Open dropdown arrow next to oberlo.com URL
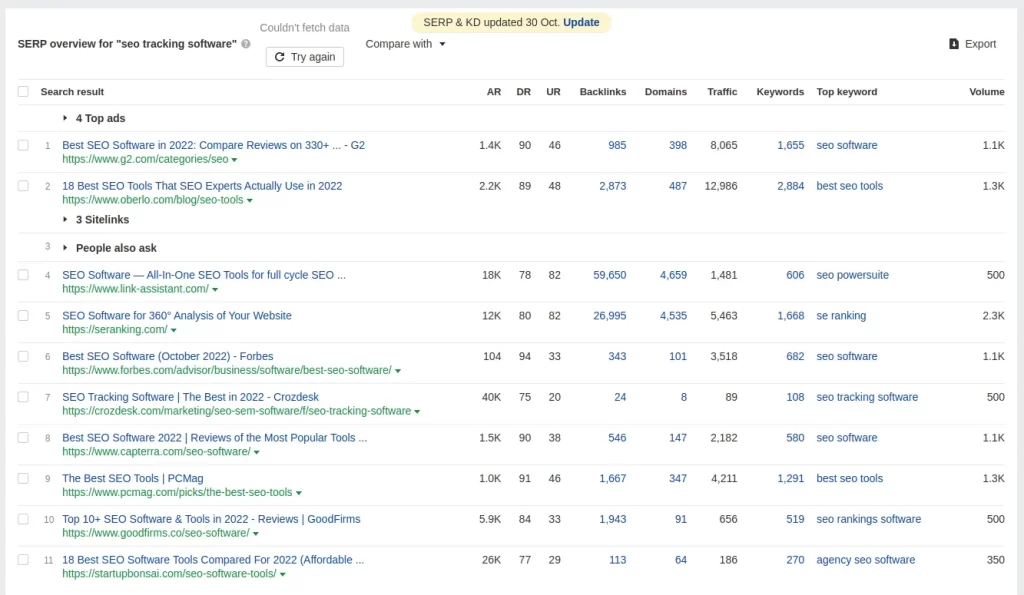The image size is (1024, 595). 249,201
